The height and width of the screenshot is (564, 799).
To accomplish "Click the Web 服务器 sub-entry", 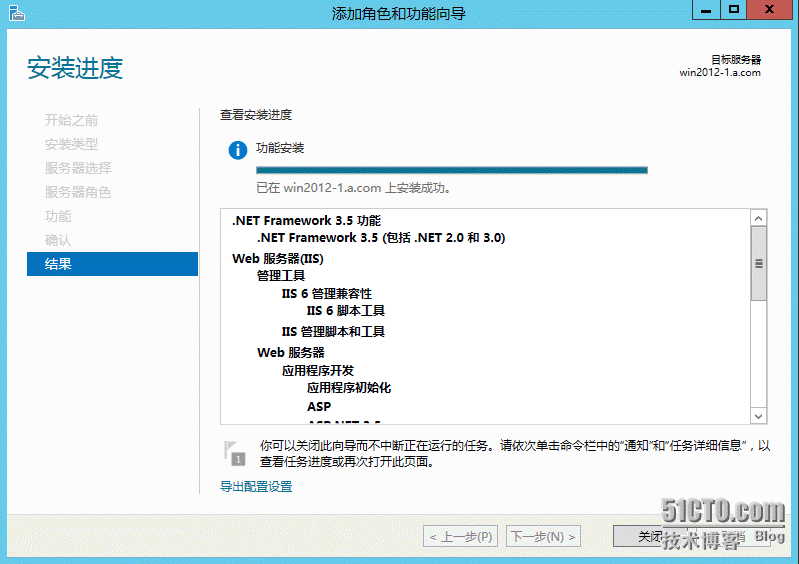I will [291, 353].
